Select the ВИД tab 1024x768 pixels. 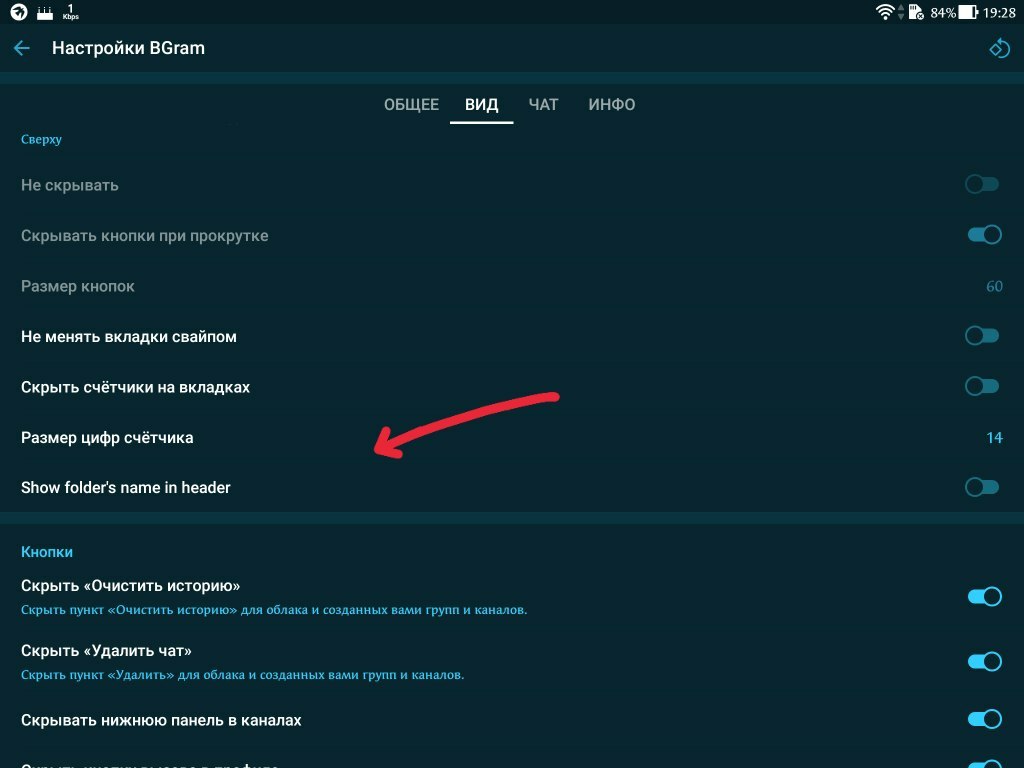481,104
